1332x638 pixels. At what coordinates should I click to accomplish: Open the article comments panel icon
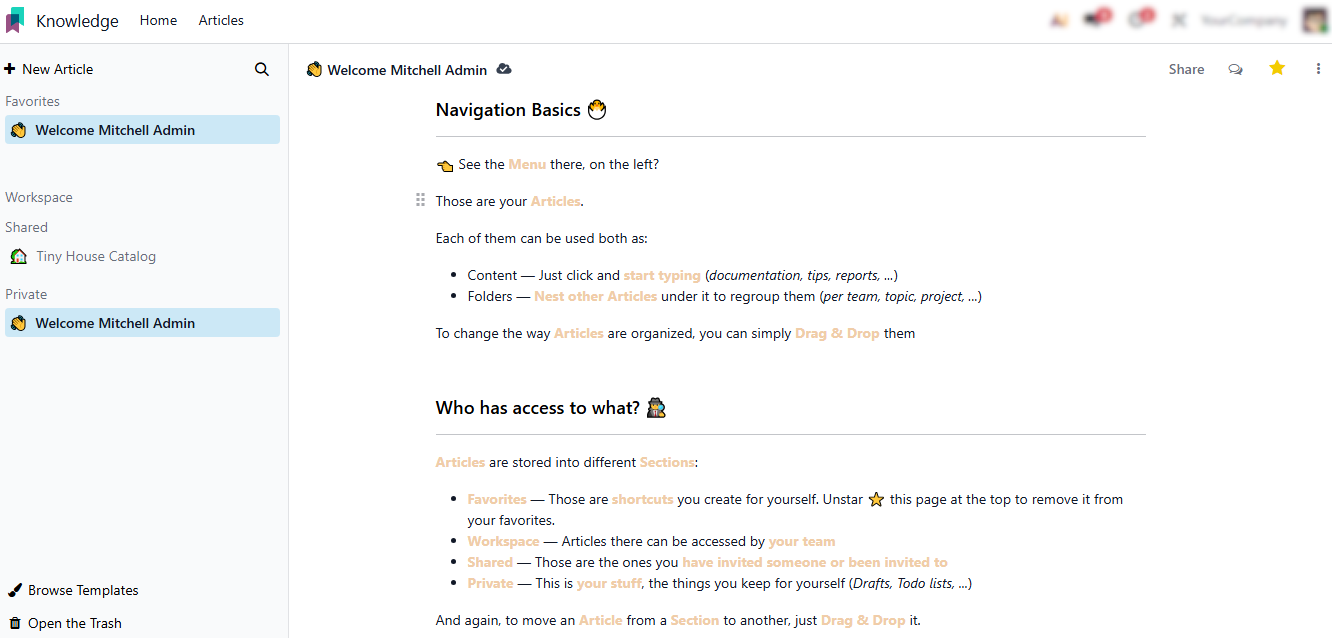coord(1236,69)
